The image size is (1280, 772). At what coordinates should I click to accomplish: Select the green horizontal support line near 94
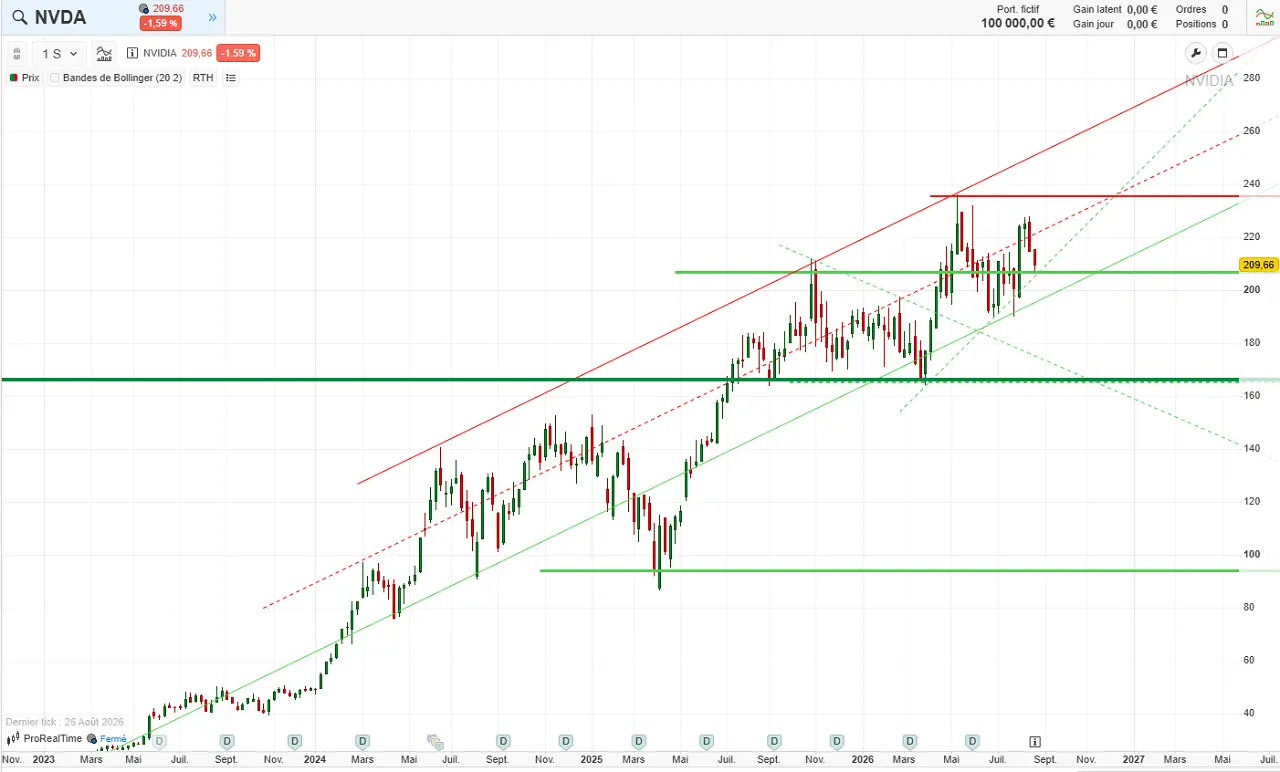coord(889,571)
